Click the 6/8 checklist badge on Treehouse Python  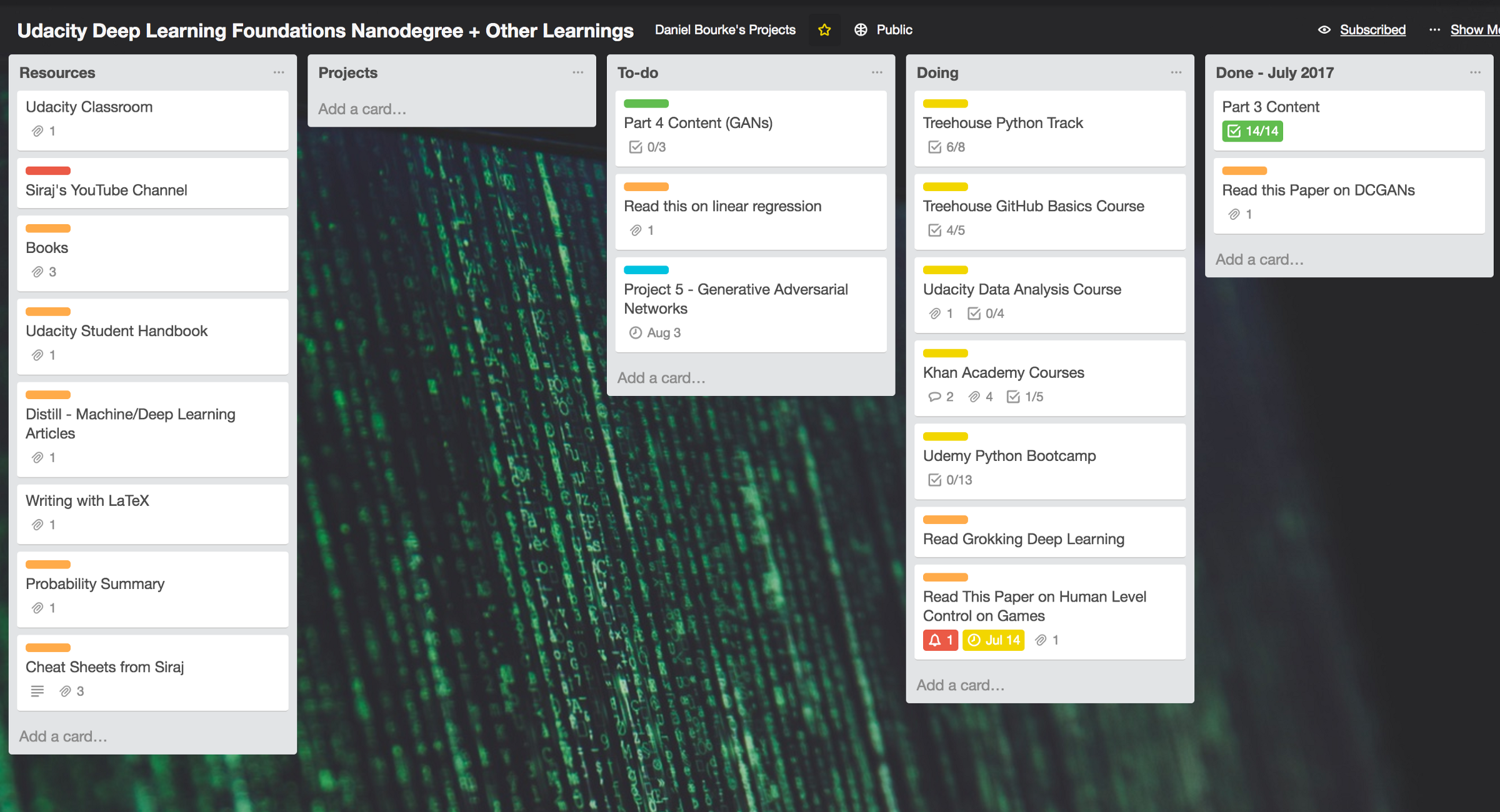click(x=947, y=147)
